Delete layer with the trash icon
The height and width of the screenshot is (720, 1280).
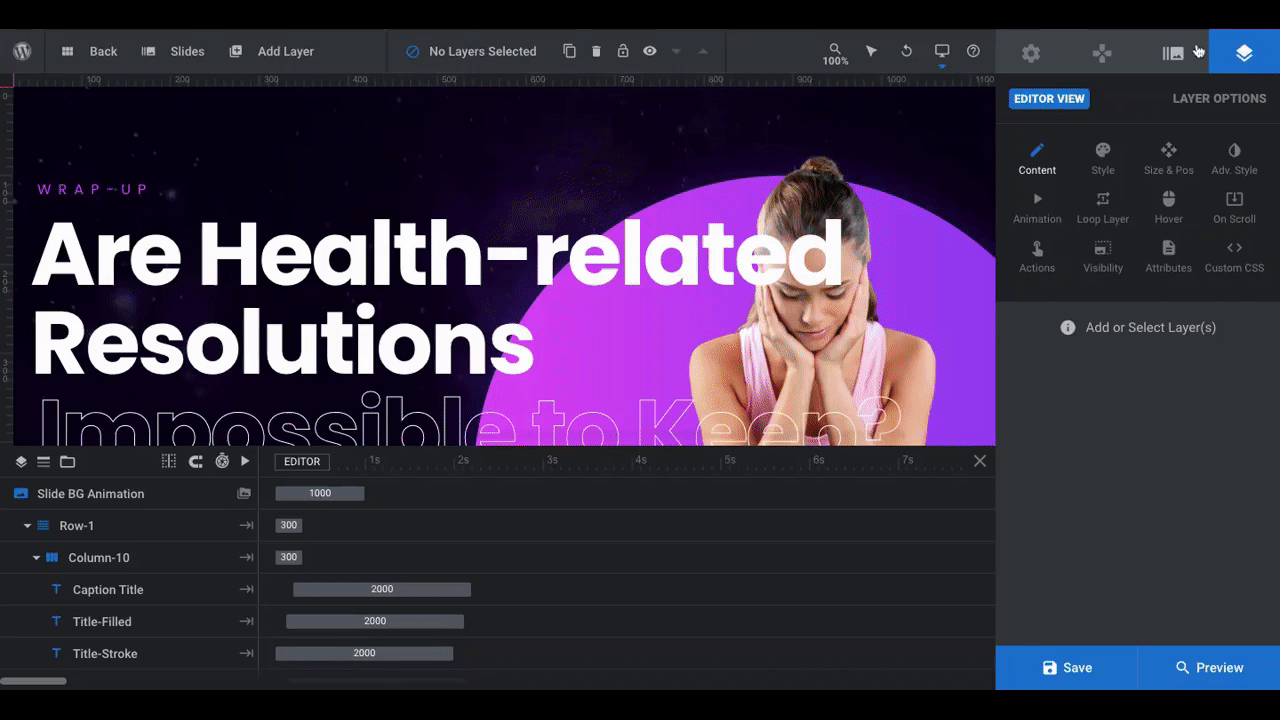coord(596,51)
